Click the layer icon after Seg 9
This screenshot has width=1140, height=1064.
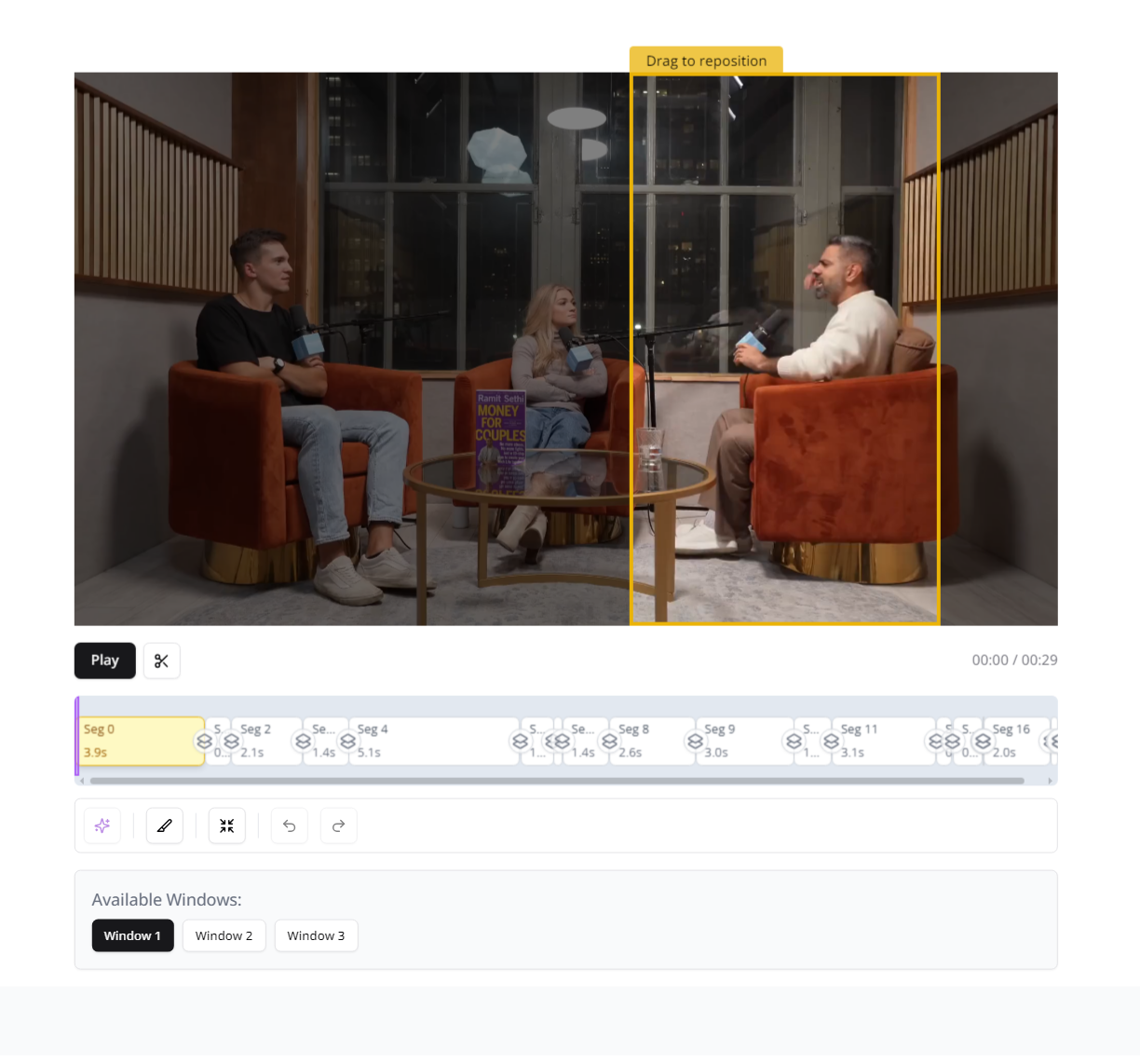794,742
